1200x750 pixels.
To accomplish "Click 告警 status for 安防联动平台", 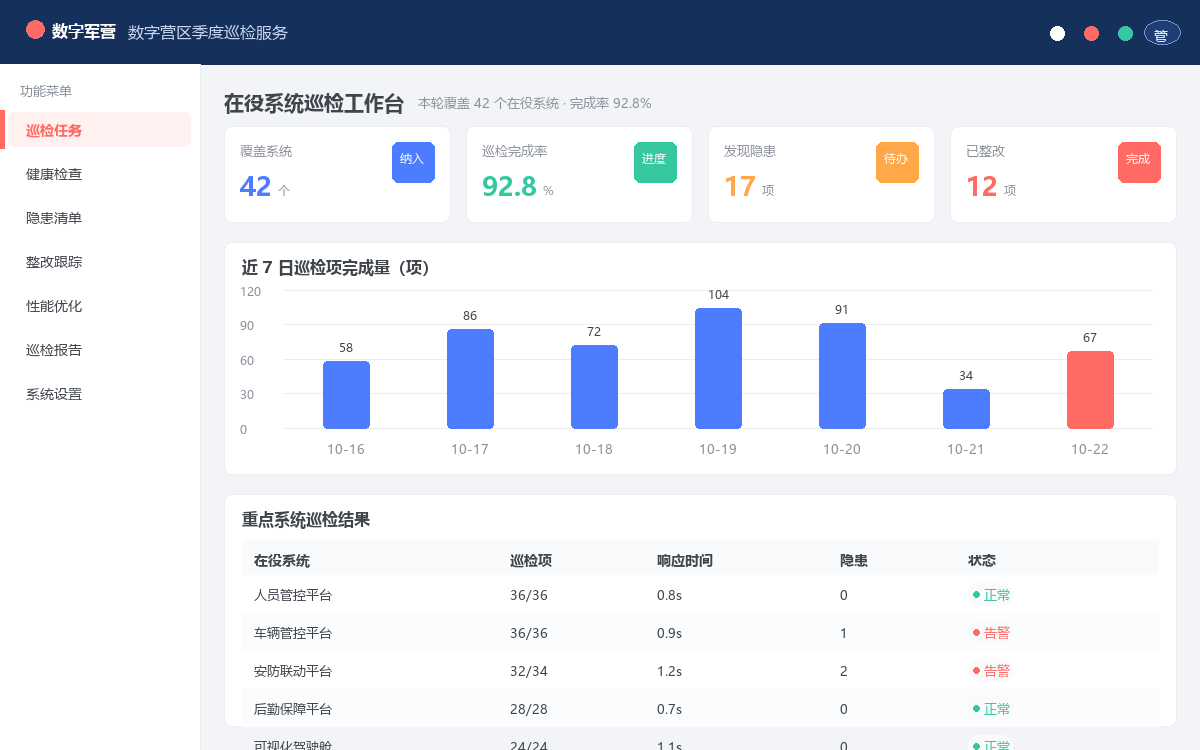I will [x=991, y=671].
